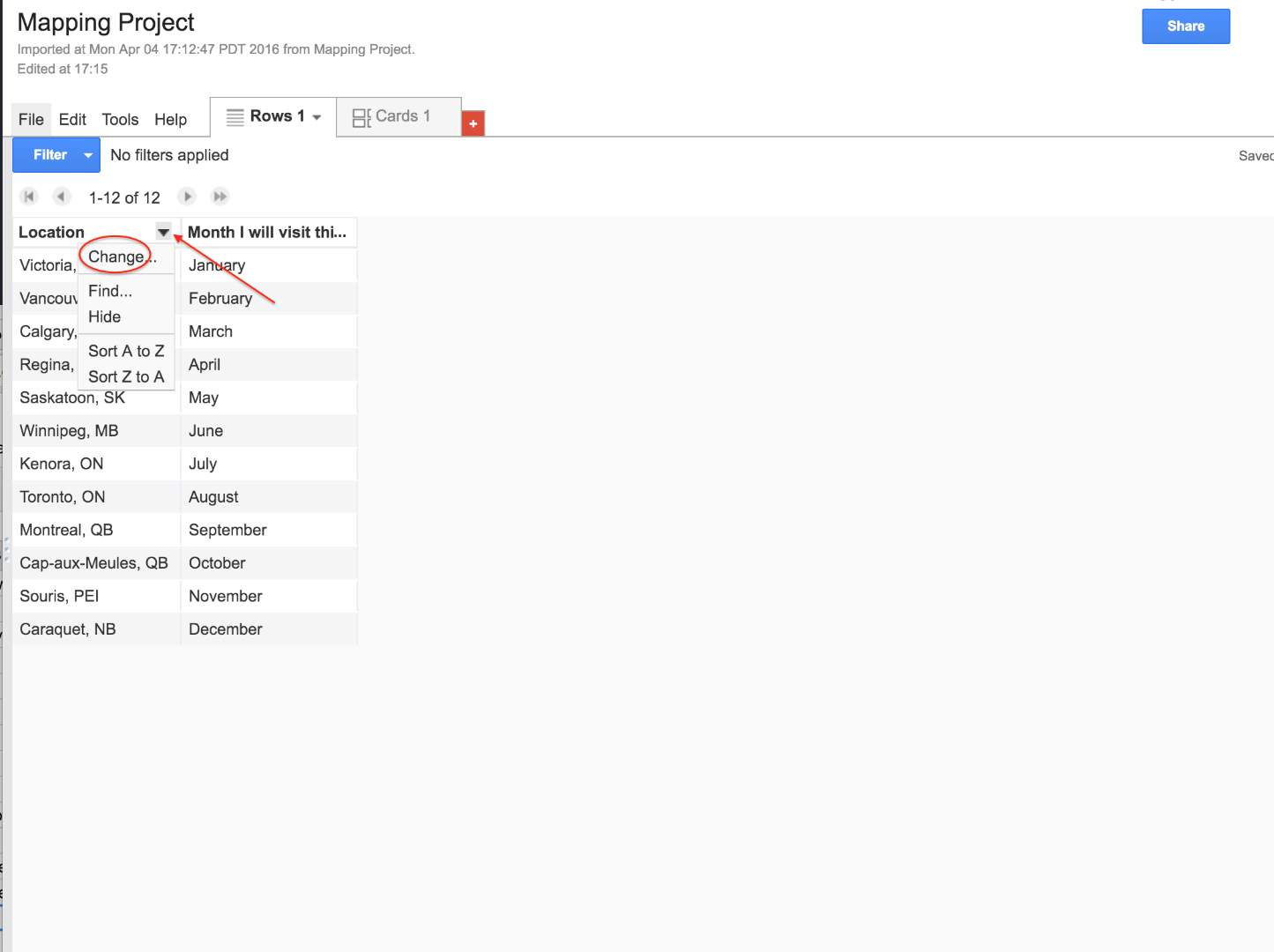Hide the Location column via the menu
Viewport: 1274px width, 952px height.
coord(104,316)
